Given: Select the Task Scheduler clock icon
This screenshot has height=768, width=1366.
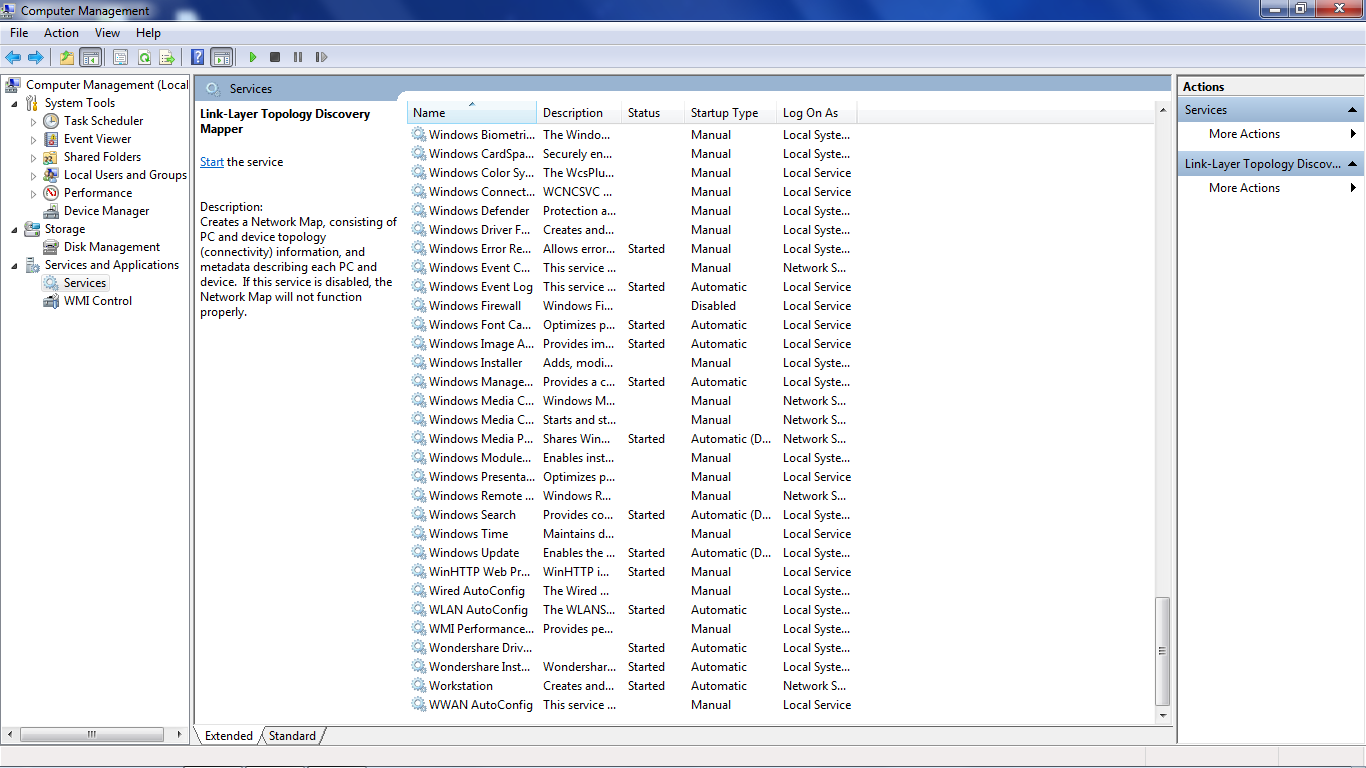Looking at the screenshot, I should click(51, 121).
